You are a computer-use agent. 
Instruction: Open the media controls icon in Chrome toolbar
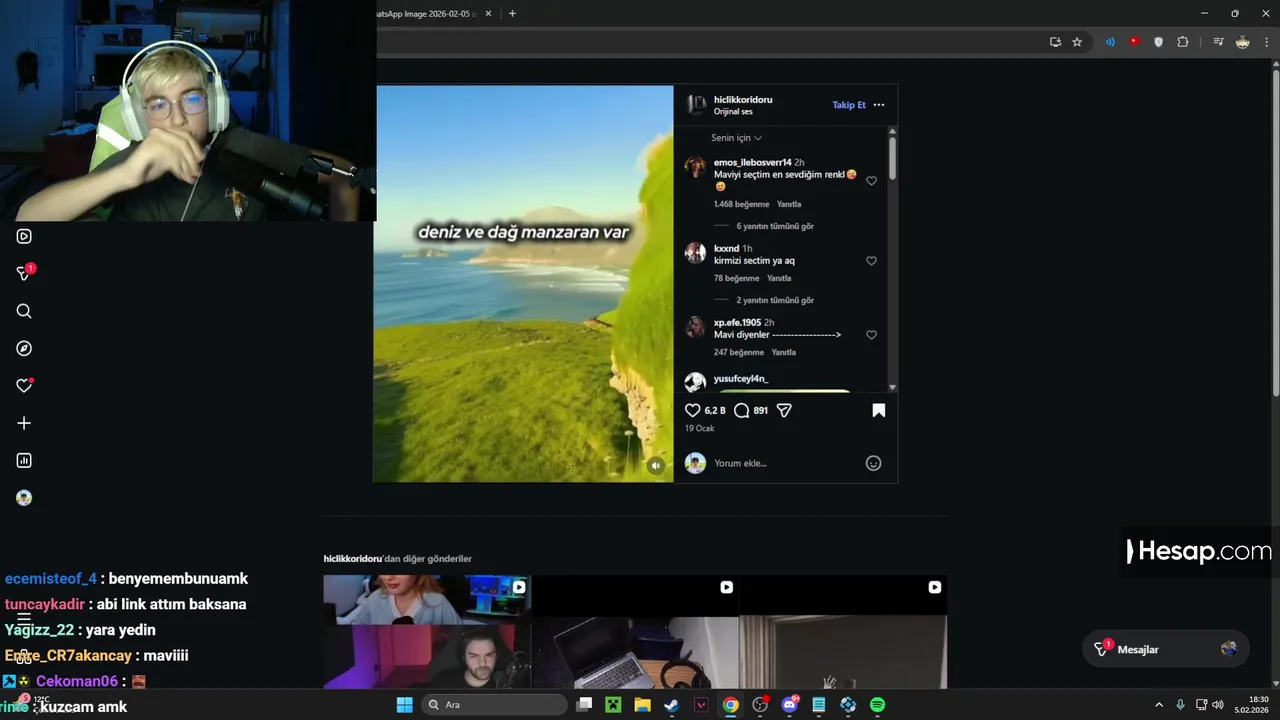tap(1218, 42)
